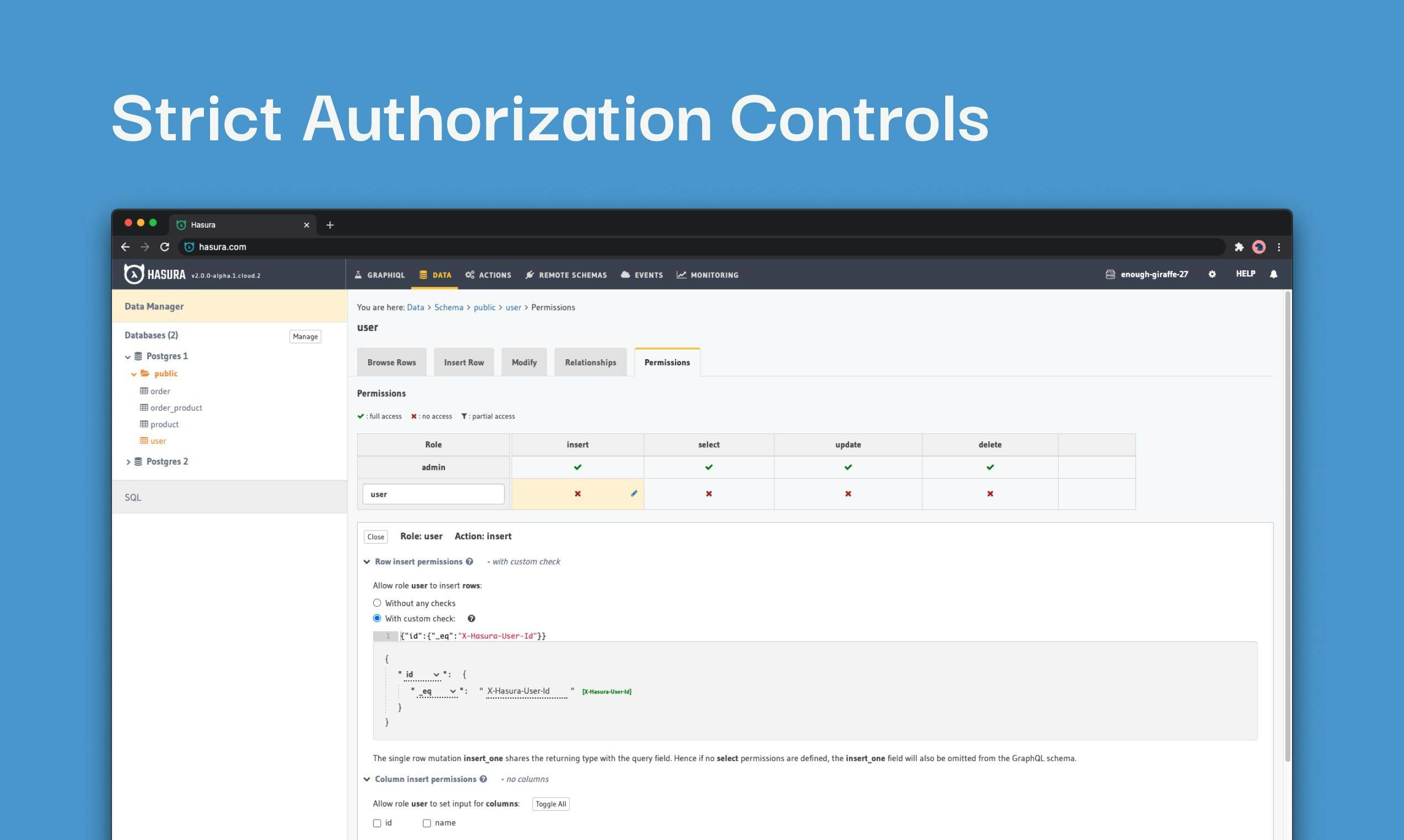Click help icon next to Column insert permissions

(x=483, y=779)
